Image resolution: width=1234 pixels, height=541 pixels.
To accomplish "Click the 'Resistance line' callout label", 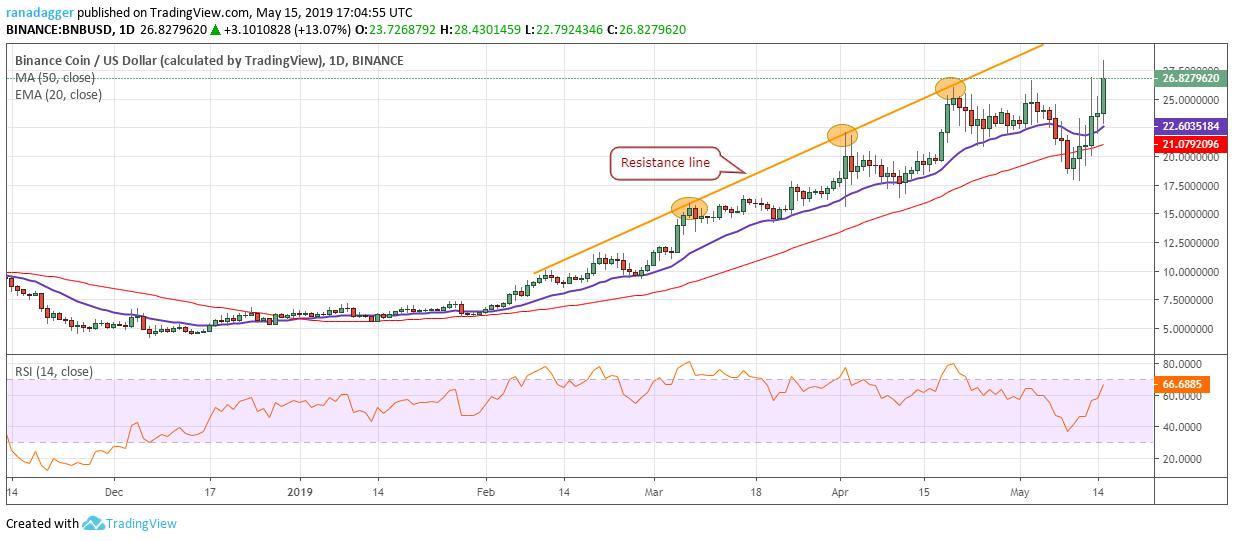I will (665, 162).
